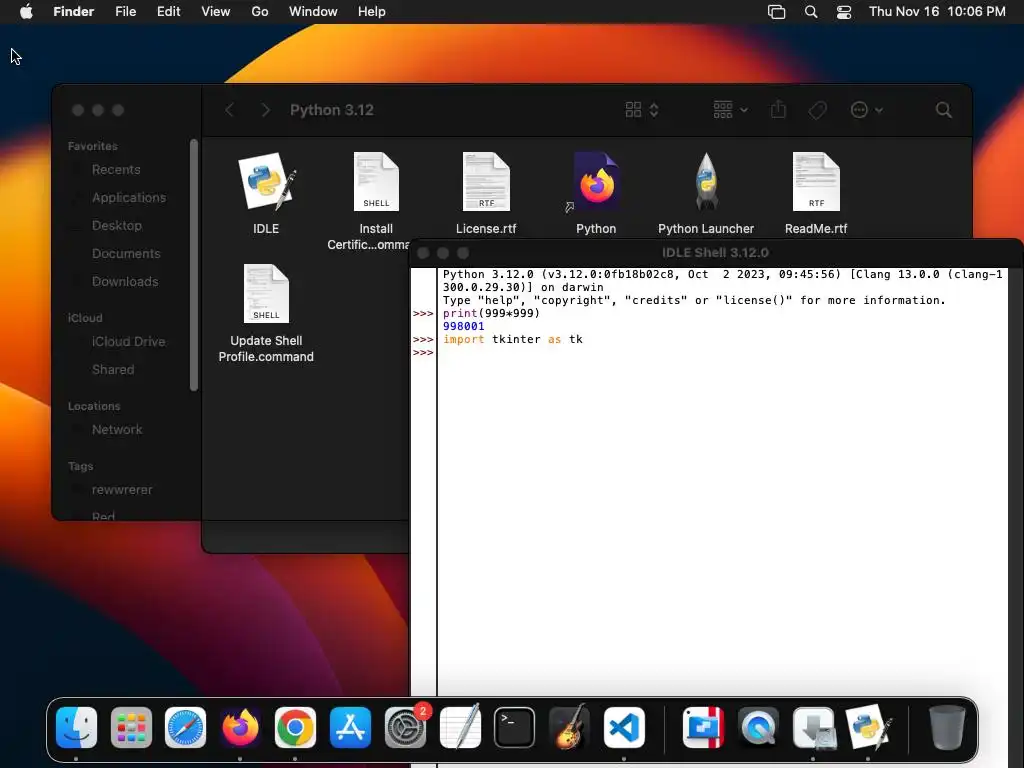Open System Settings with badge in Dock

[x=406, y=728]
